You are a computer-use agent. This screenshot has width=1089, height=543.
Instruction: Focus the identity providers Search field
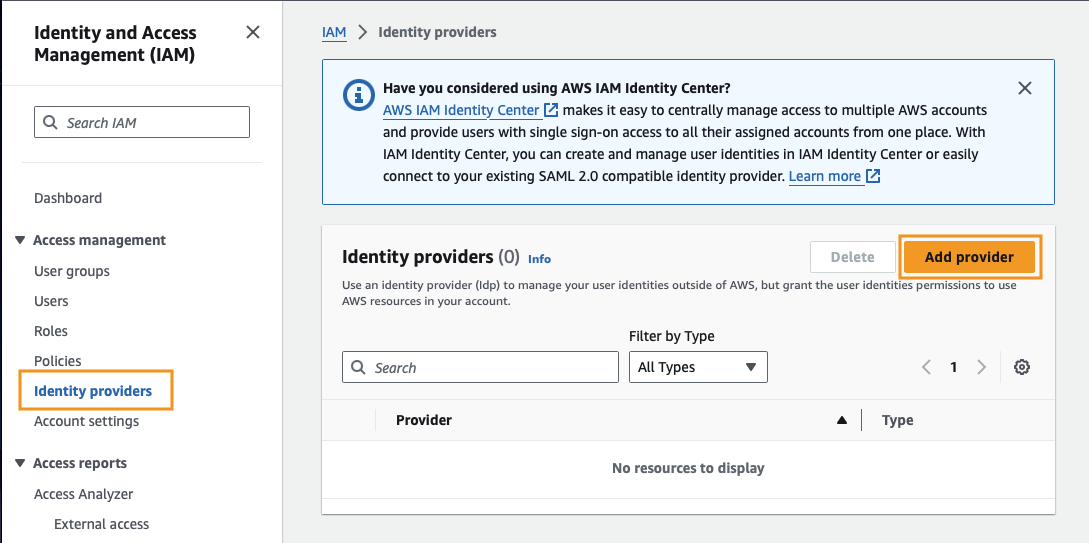[x=480, y=367]
